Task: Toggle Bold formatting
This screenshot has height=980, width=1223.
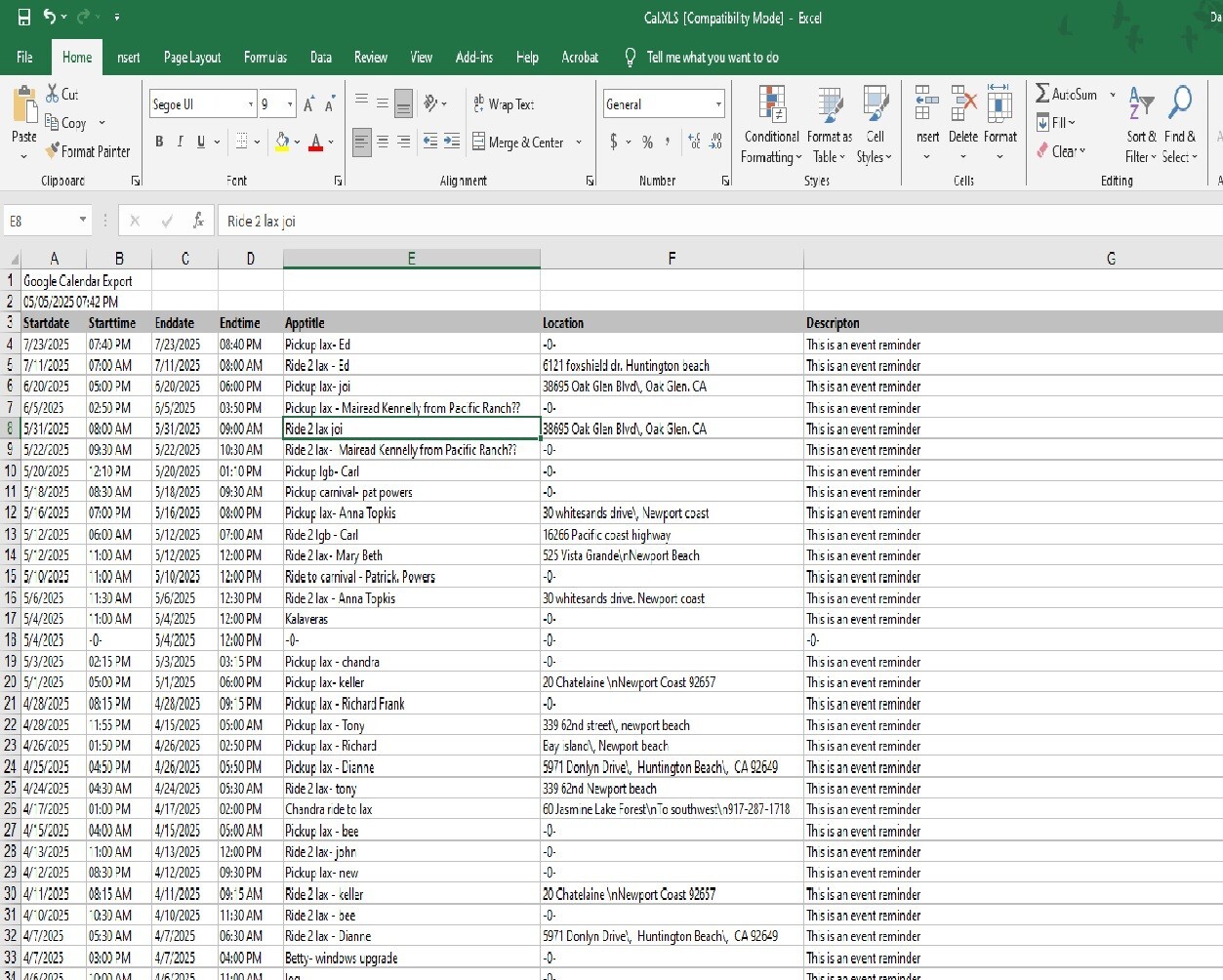Action: coord(159,142)
